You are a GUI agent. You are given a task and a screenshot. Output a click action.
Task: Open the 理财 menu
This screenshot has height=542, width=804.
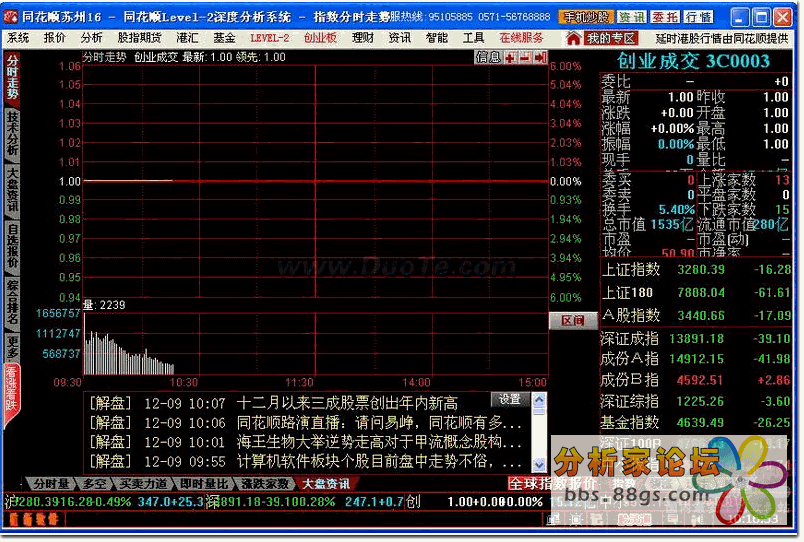(x=363, y=38)
